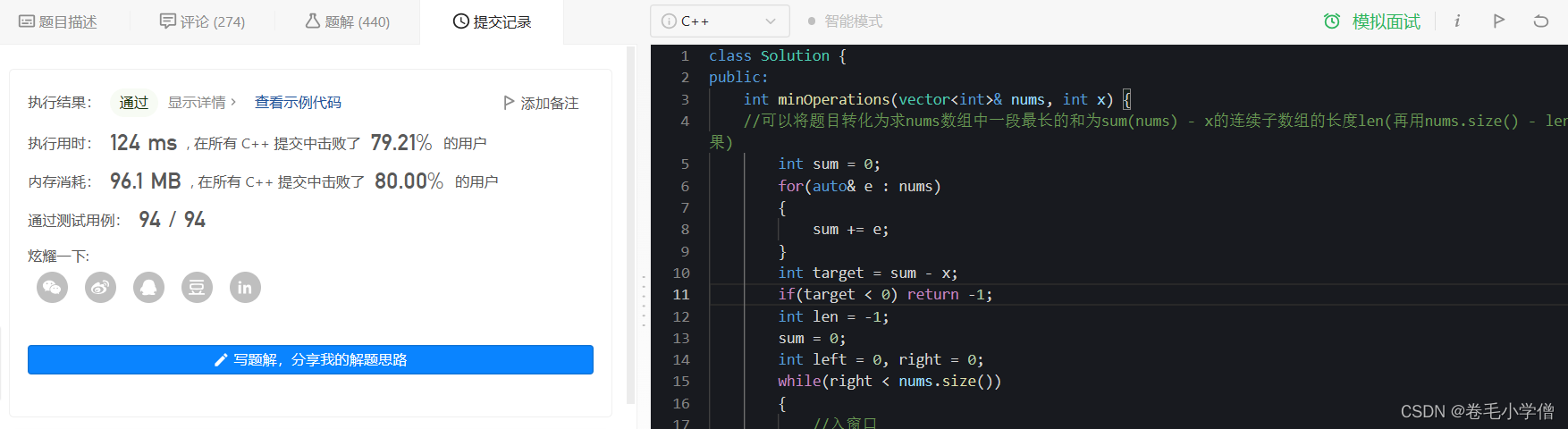Screen dimensions: 1568x429
Task: Expand 显示详情 details
Action: tap(202, 103)
